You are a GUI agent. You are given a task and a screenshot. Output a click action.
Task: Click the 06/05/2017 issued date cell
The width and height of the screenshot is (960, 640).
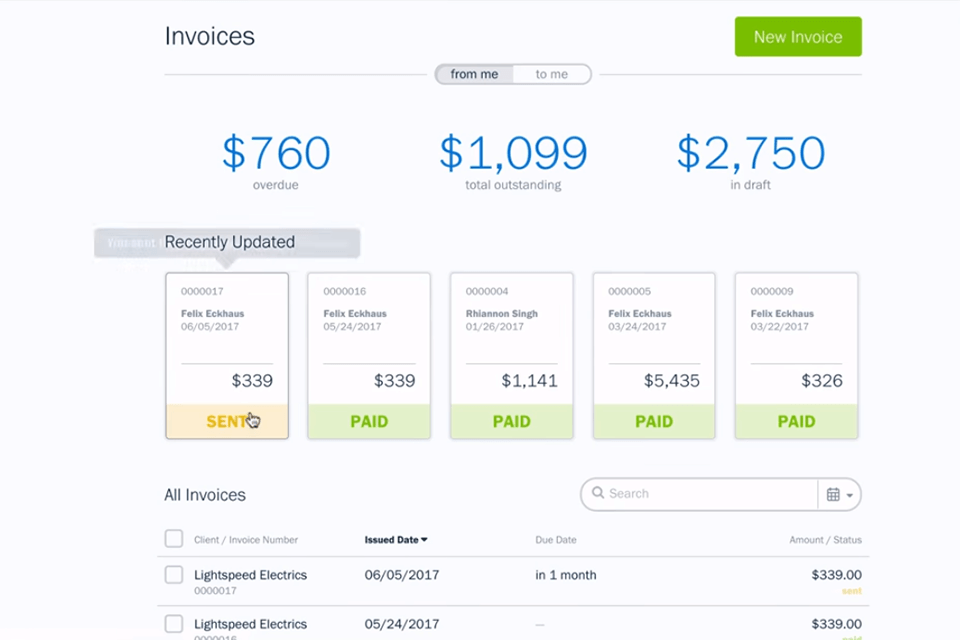point(402,574)
